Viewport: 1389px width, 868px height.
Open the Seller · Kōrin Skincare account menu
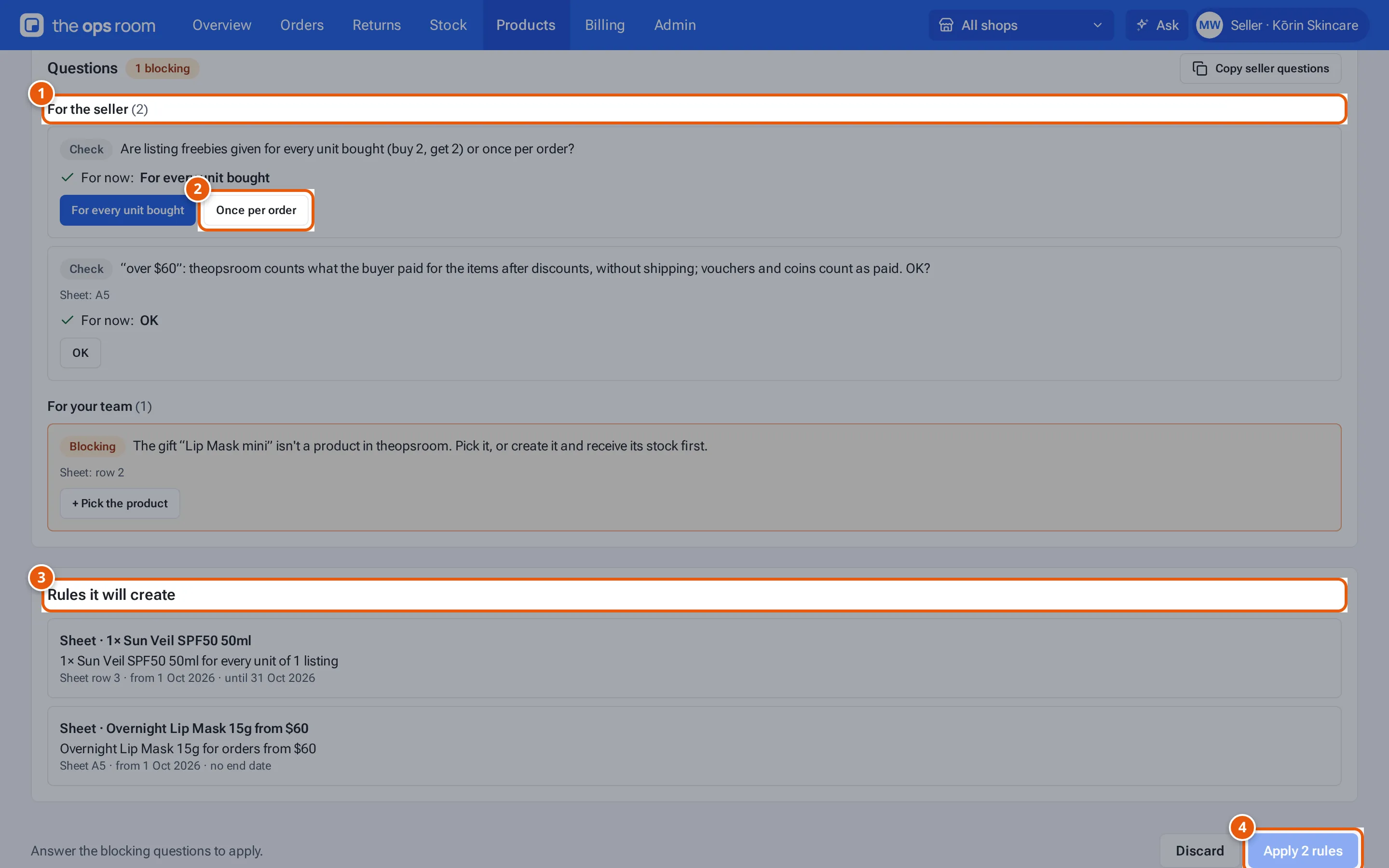coord(1281,25)
